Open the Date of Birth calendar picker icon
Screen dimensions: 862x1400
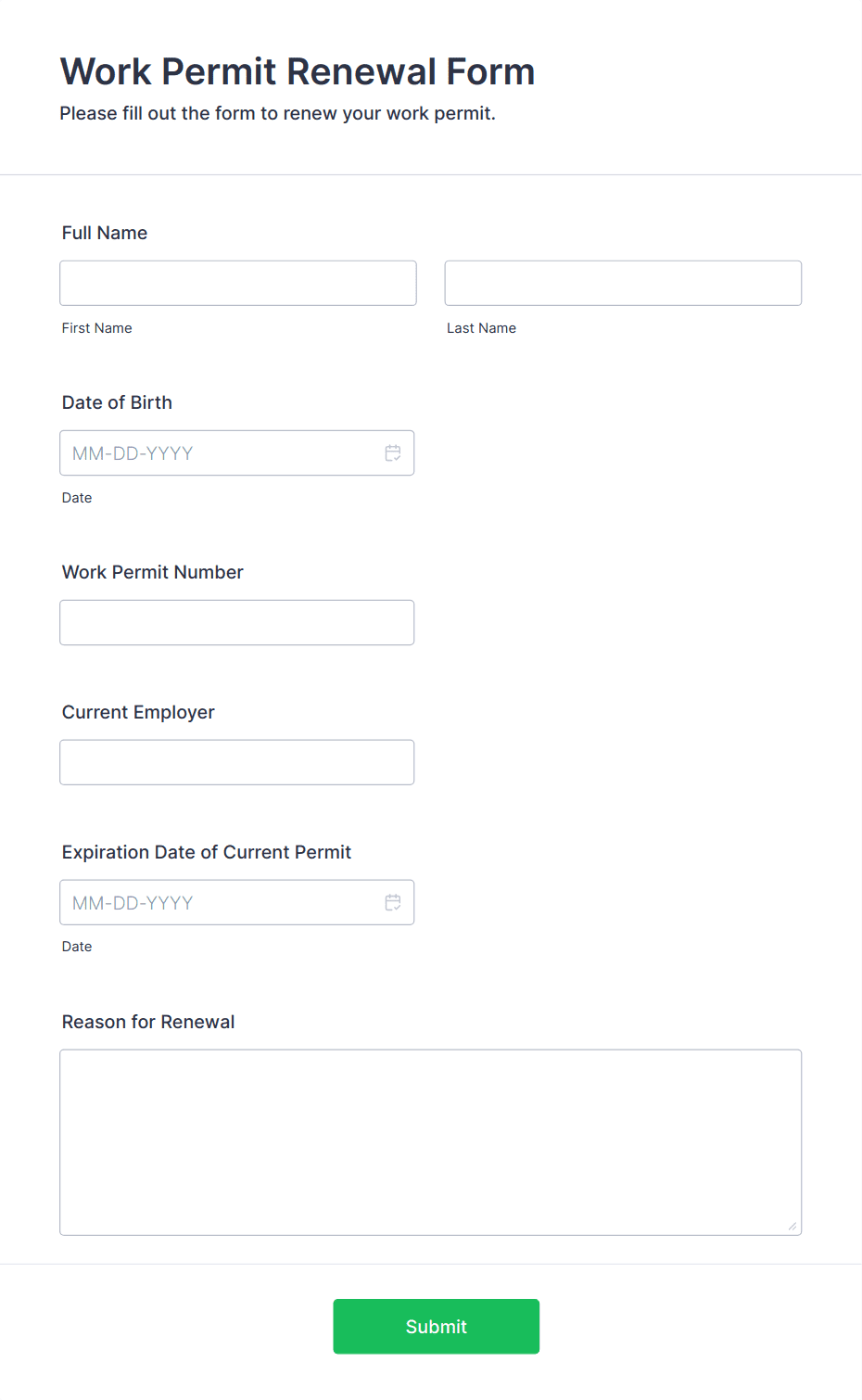pyautogui.click(x=393, y=453)
